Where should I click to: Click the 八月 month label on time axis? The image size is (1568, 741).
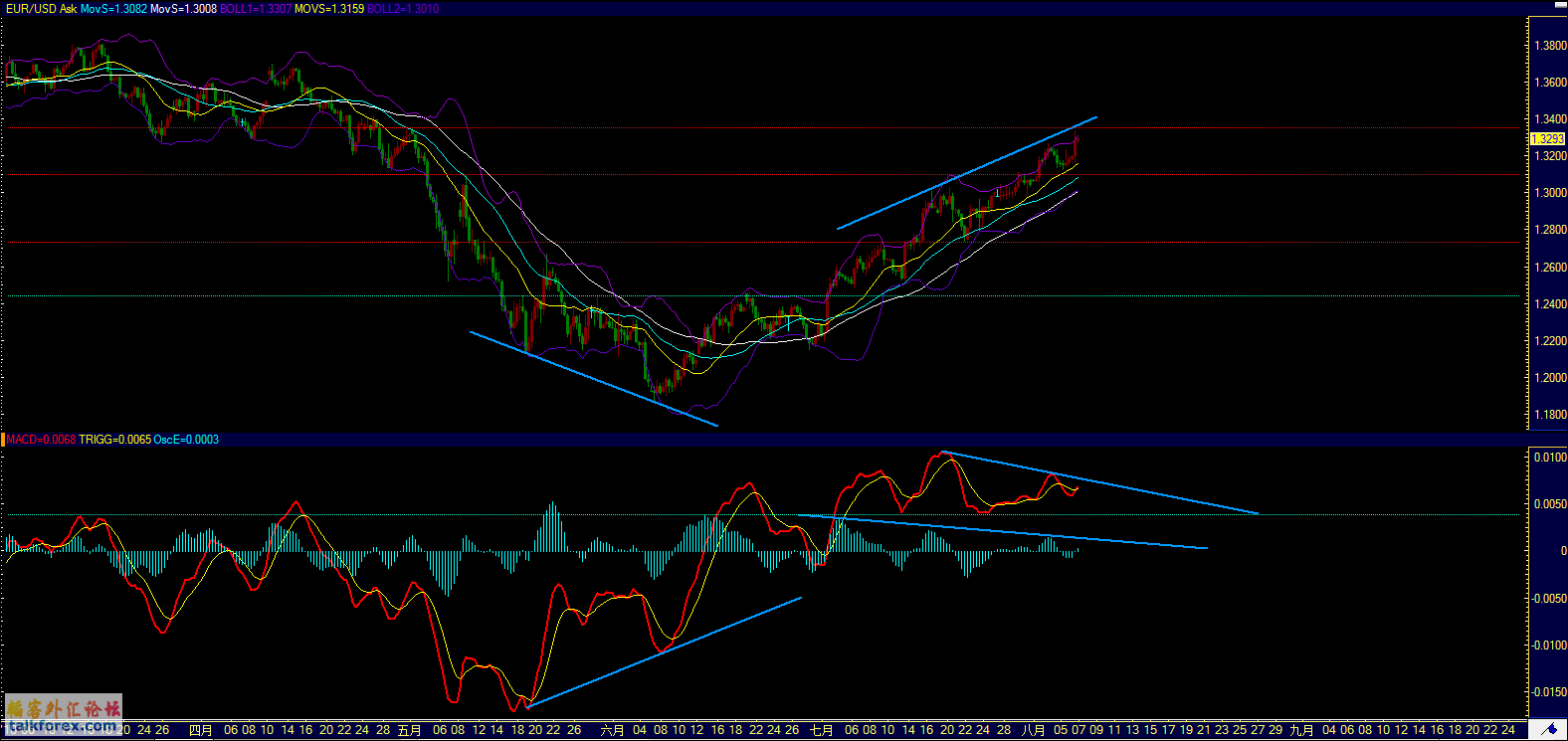1035,730
